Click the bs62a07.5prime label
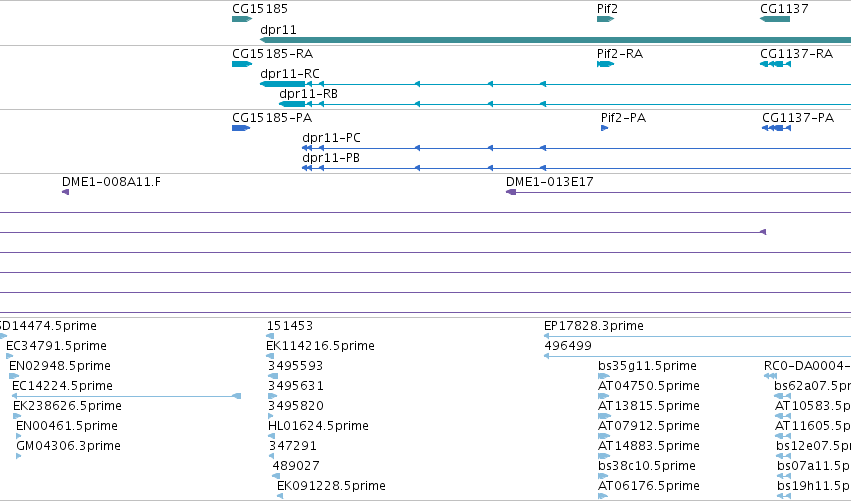This screenshot has width=851, height=501. point(812,386)
